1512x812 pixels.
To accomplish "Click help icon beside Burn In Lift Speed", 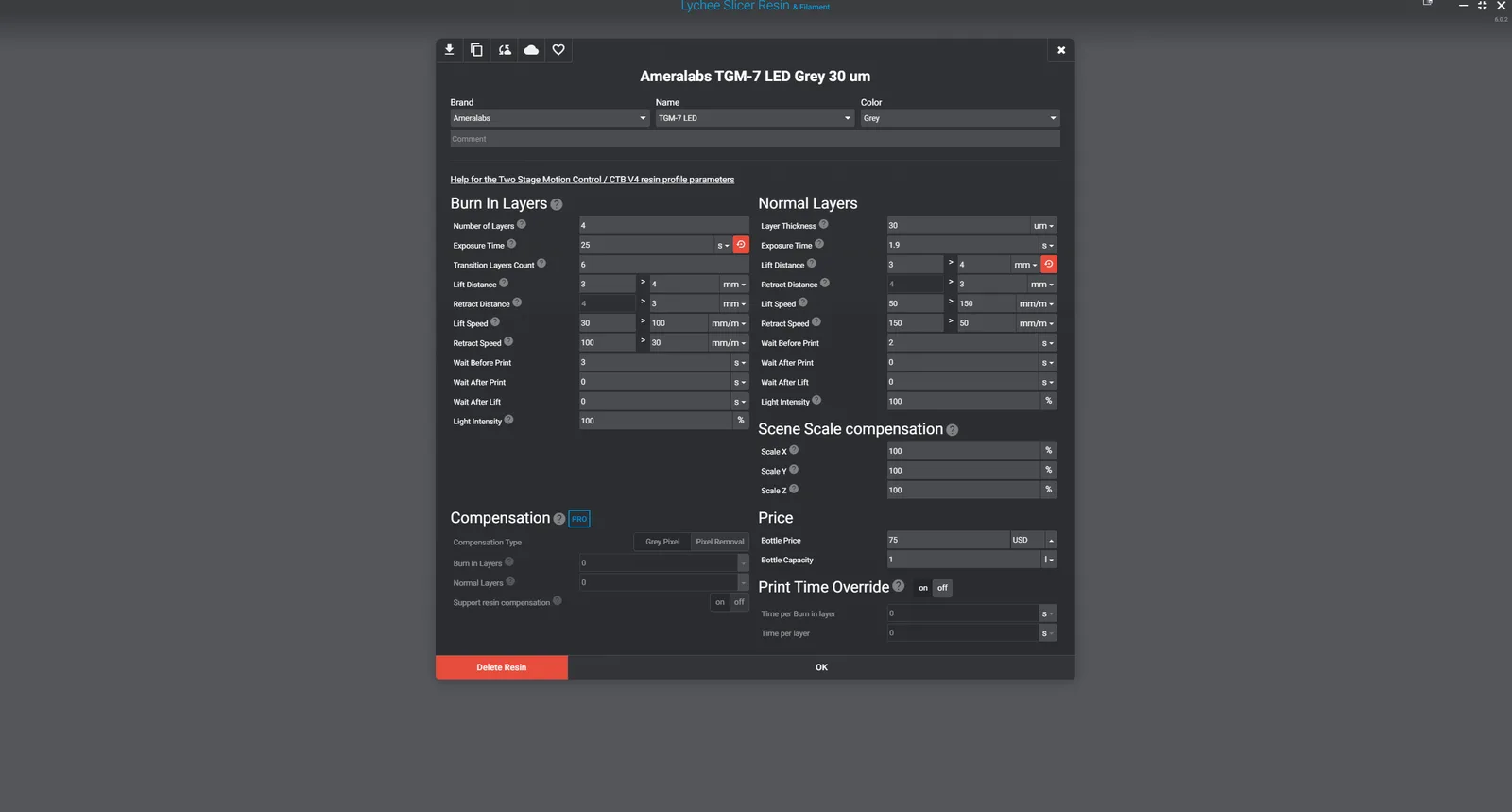I will point(495,321).
